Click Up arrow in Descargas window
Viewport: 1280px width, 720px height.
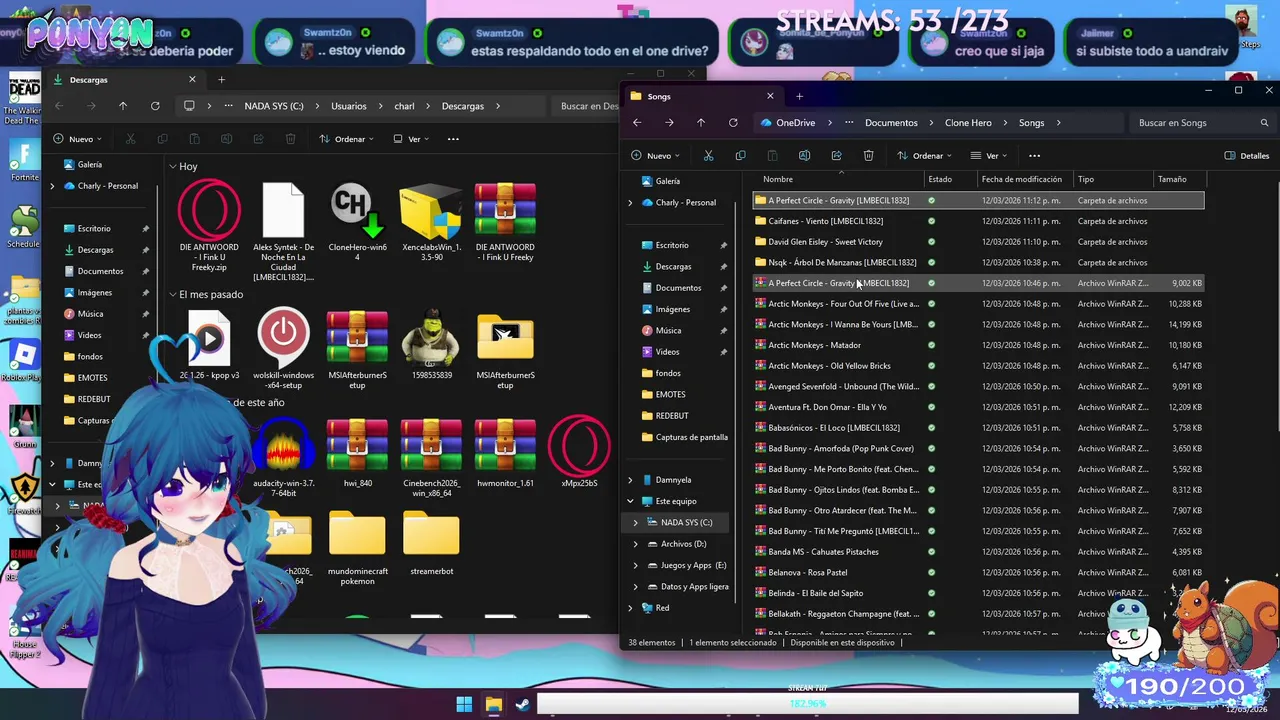[123, 106]
